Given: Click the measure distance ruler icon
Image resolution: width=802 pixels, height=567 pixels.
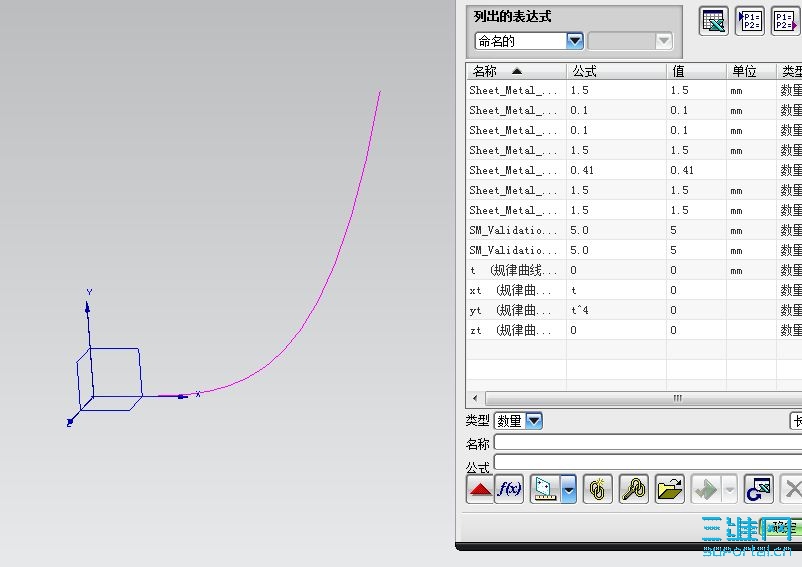Looking at the screenshot, I should [x=545, y=489].
